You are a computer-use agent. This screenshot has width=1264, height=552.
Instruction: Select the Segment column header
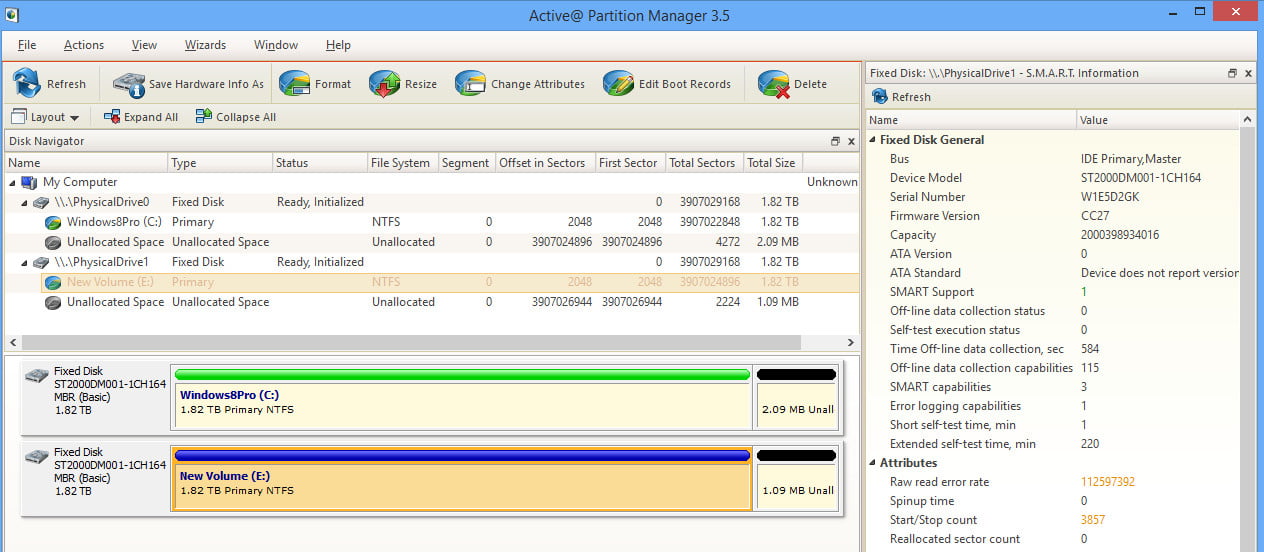click(x=467, y=163)
